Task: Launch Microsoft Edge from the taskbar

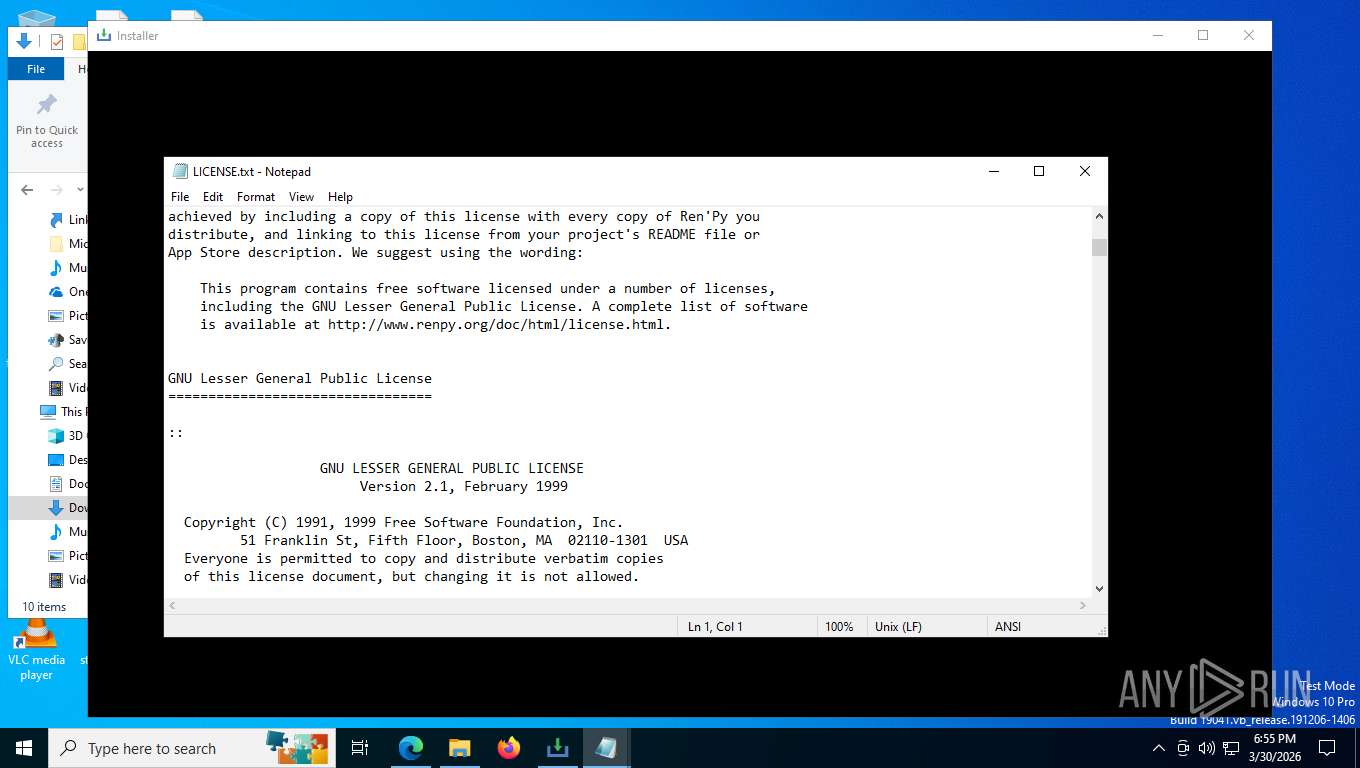Action: pos(410,748)
